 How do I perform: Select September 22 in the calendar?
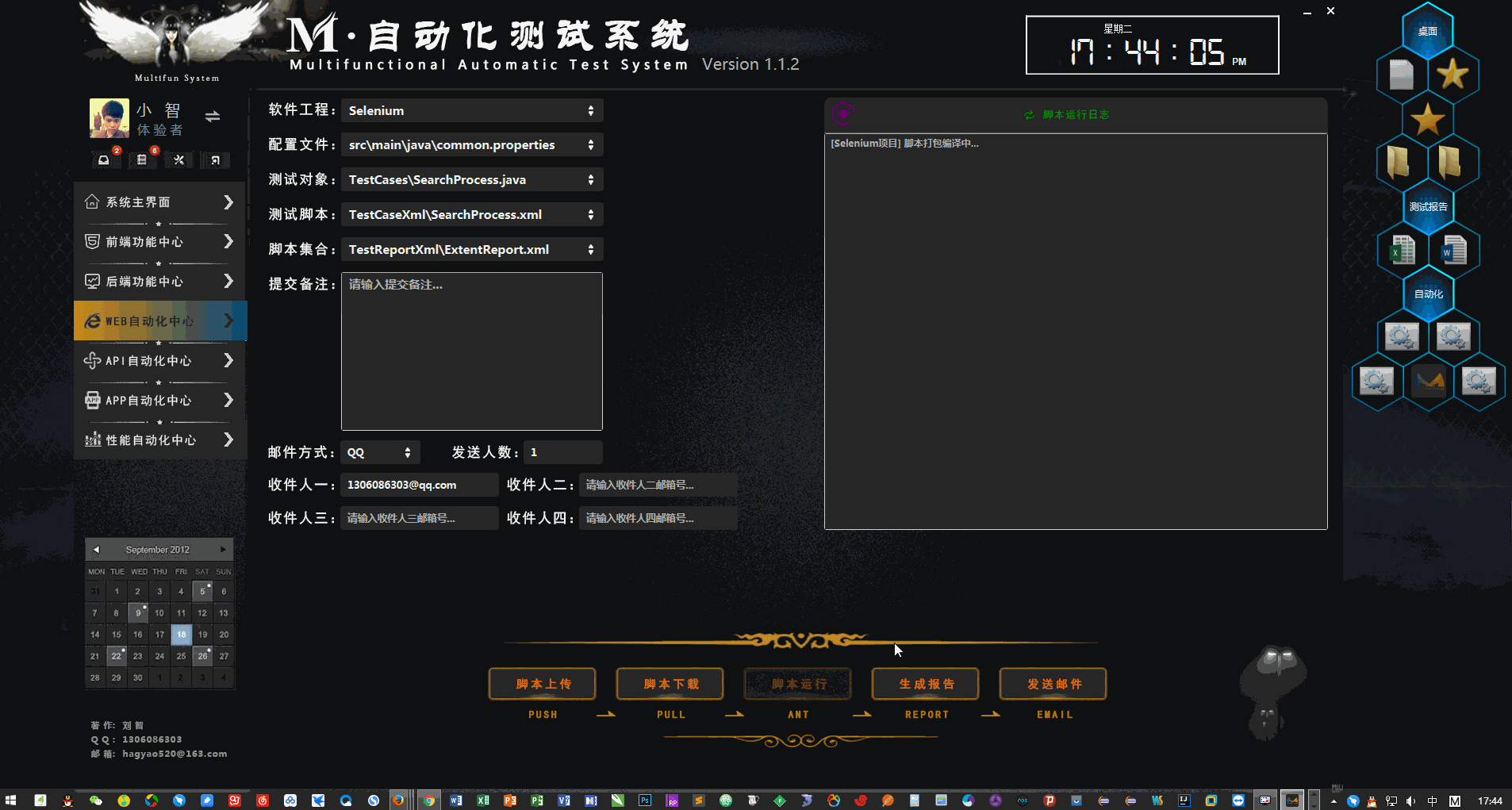click(x=117, y=656)
